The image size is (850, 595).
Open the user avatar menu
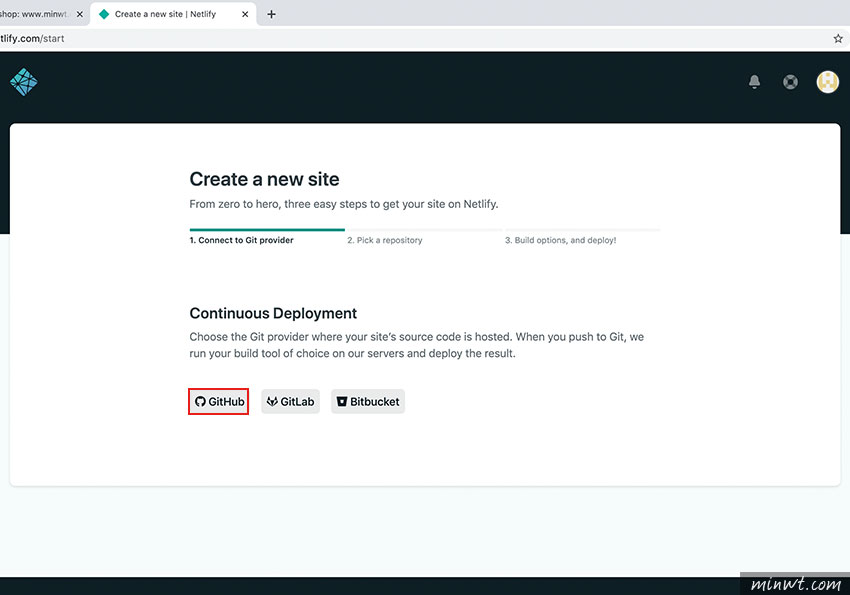pos(827,82)
